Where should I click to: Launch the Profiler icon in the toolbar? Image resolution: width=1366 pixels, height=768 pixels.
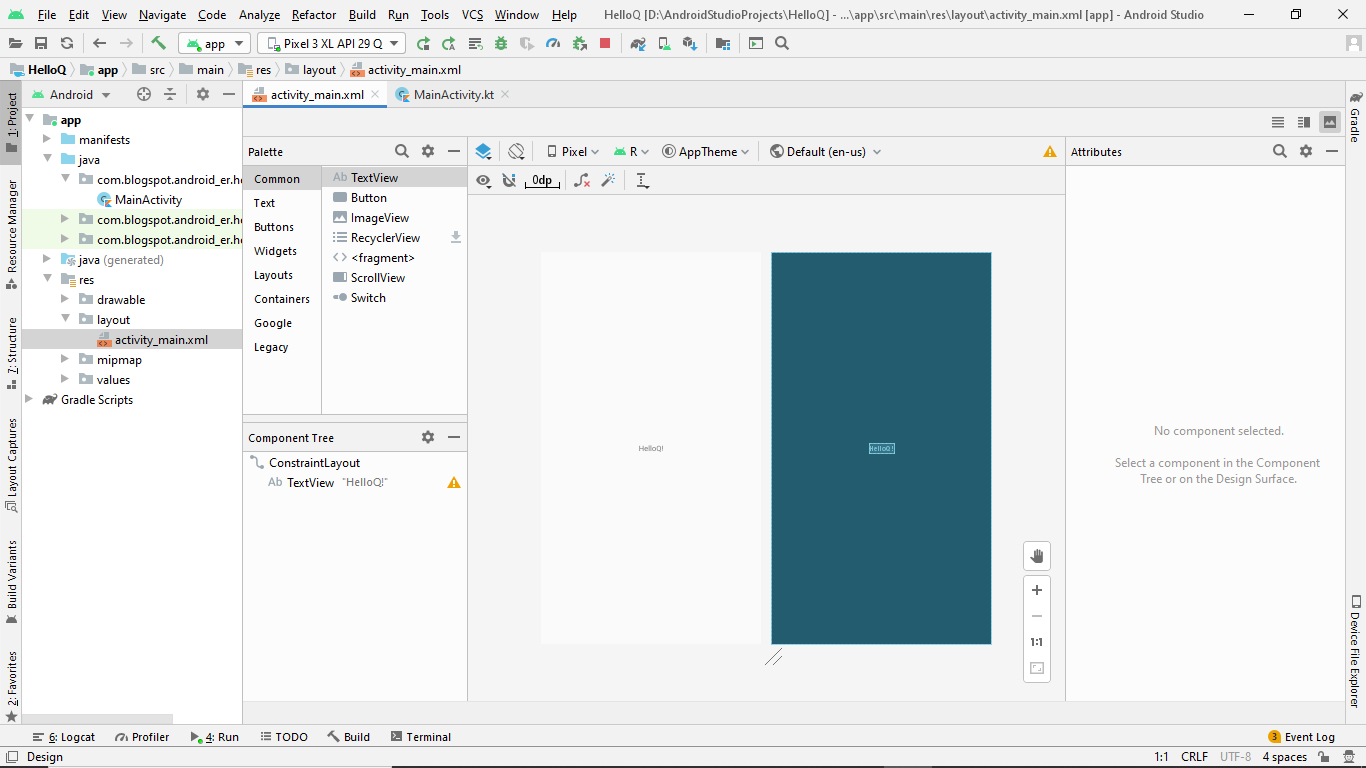(x=551, y=43)
